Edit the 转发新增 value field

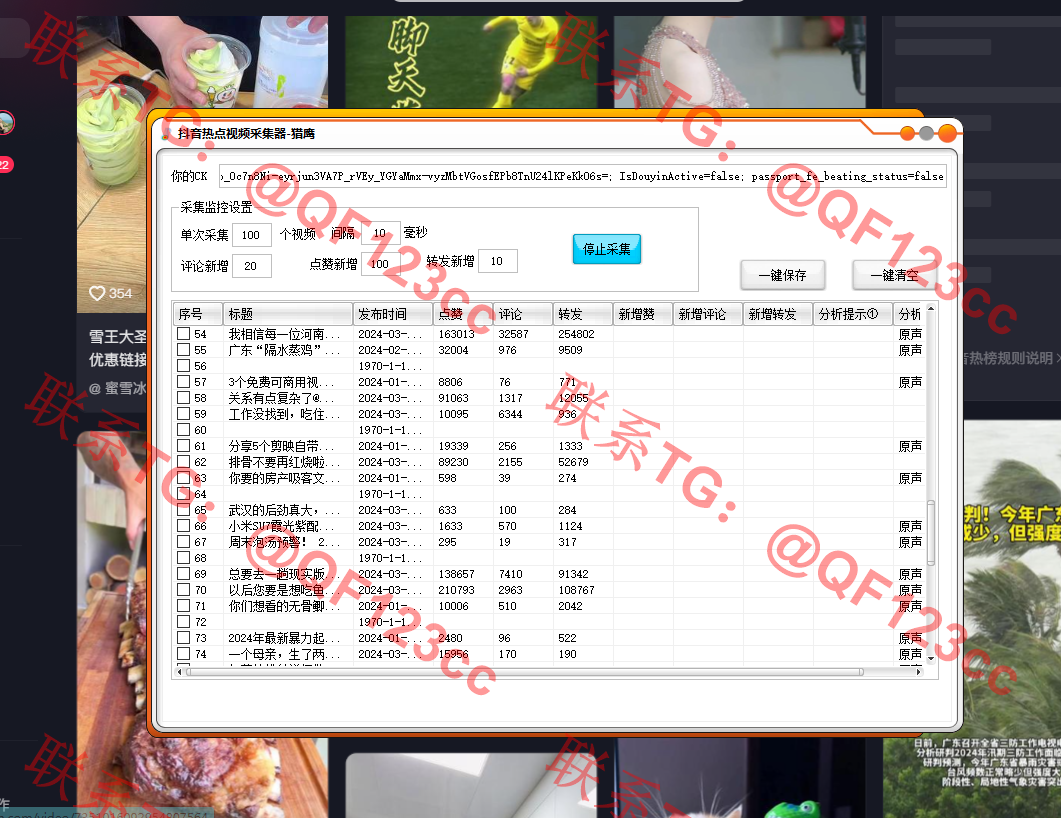click(x=497, y=261)
